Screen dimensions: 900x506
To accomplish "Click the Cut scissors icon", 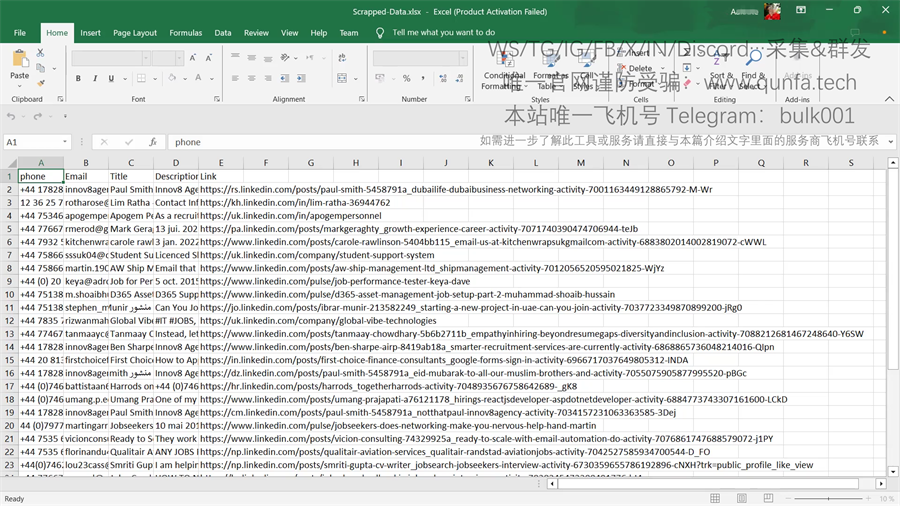I will tap(40, 53).
